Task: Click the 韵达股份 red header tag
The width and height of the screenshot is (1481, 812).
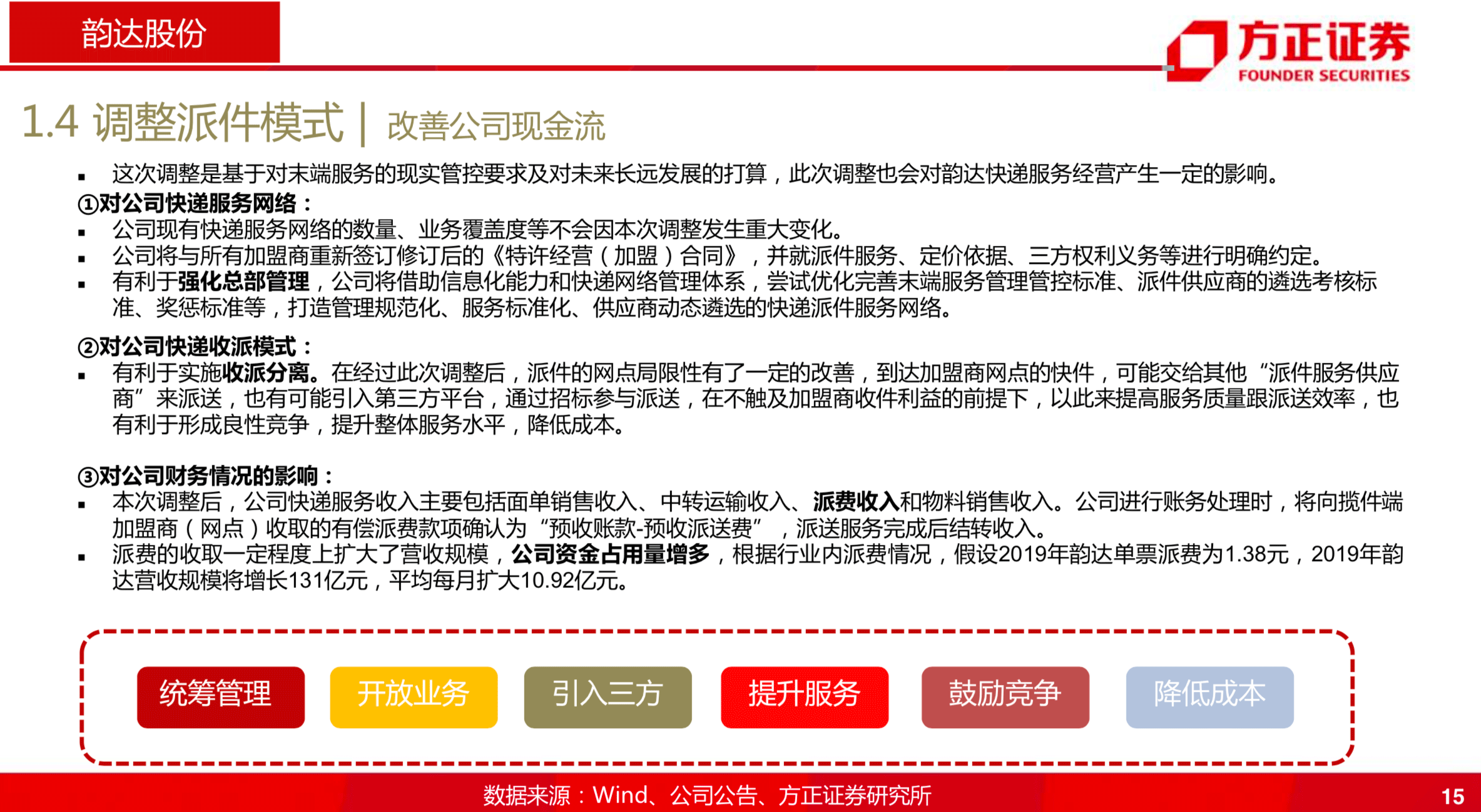Action: click(x=145, y=32)
